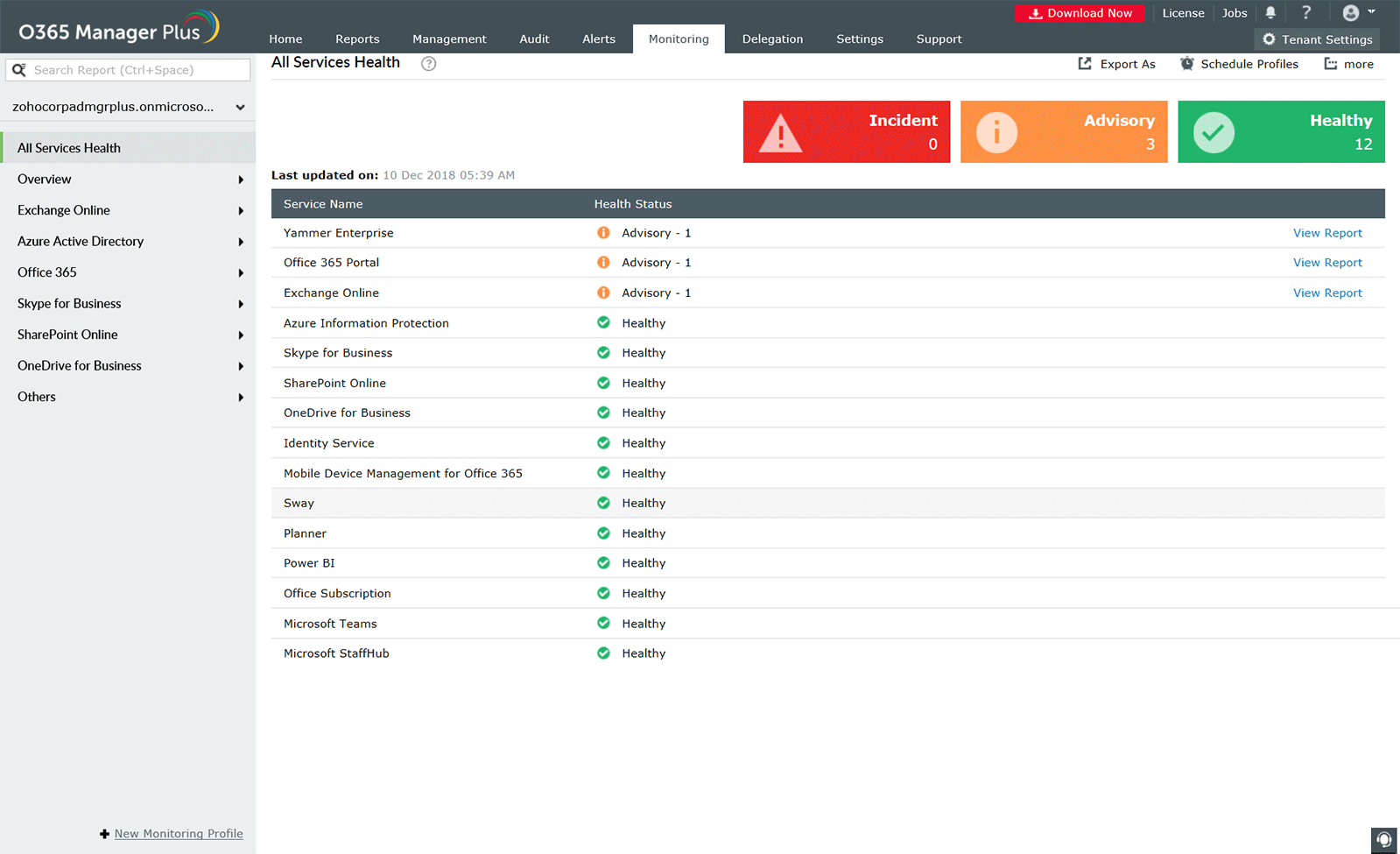Click the OneDrive for Business service name in the table
The height and width of the screenshot is (854, 1400).
(x=347, y=413)
